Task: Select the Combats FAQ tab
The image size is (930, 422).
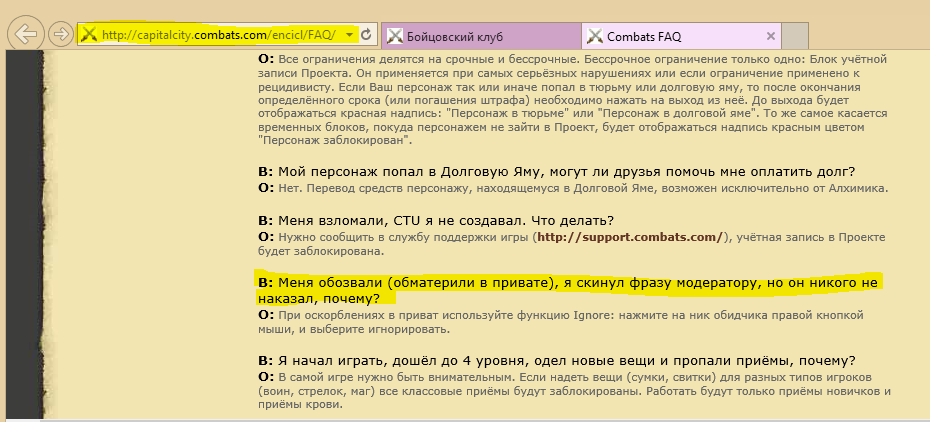Action: [681, 37]
